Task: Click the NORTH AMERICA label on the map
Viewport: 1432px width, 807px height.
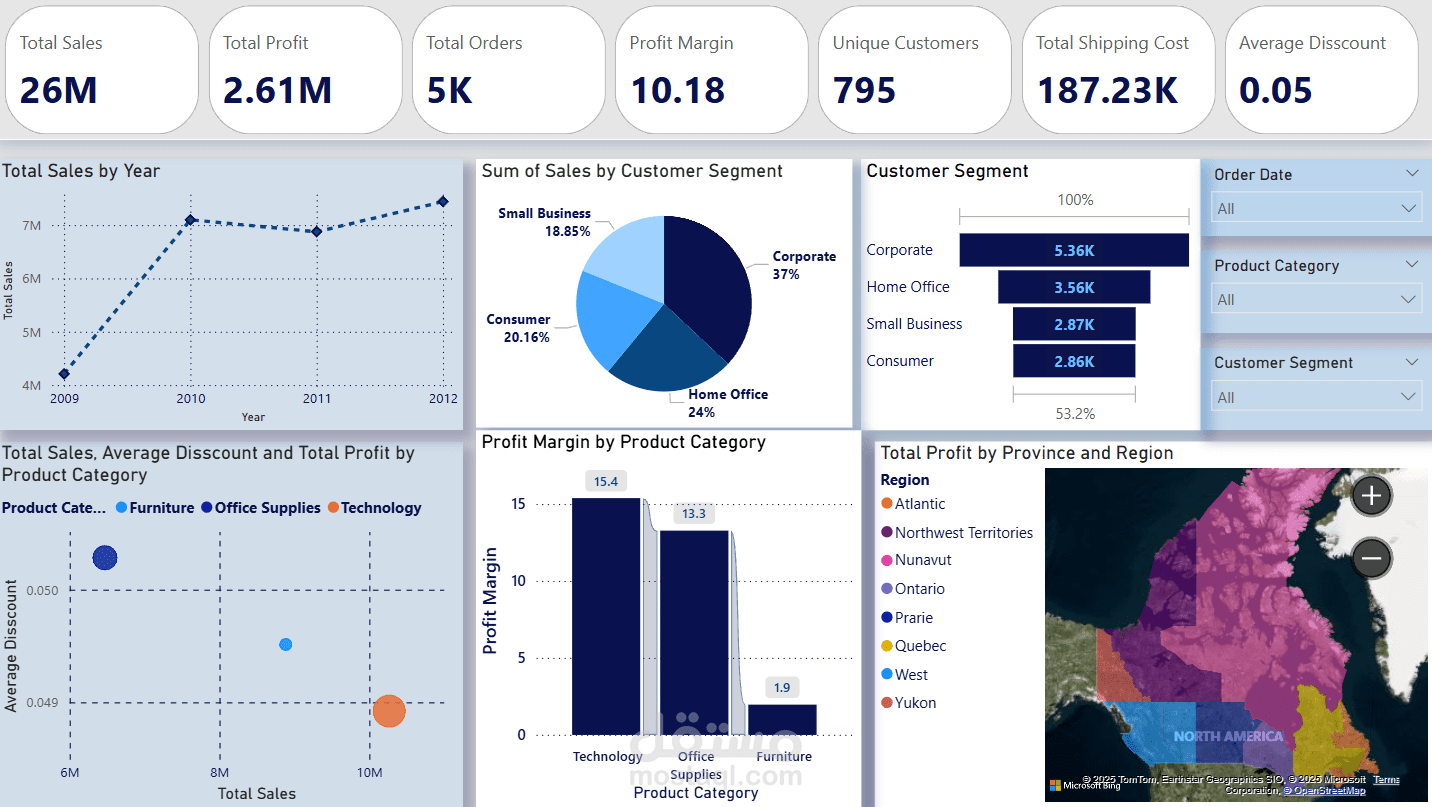Action: tap(1228, 736)
